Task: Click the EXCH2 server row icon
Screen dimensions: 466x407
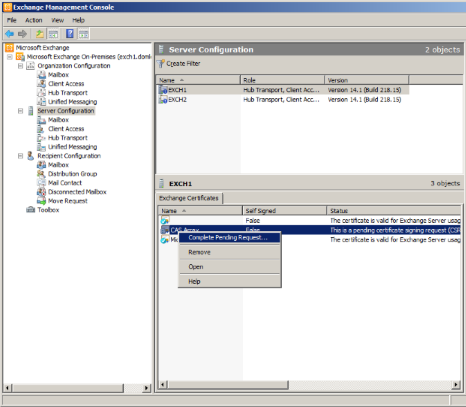Action: 163,99
